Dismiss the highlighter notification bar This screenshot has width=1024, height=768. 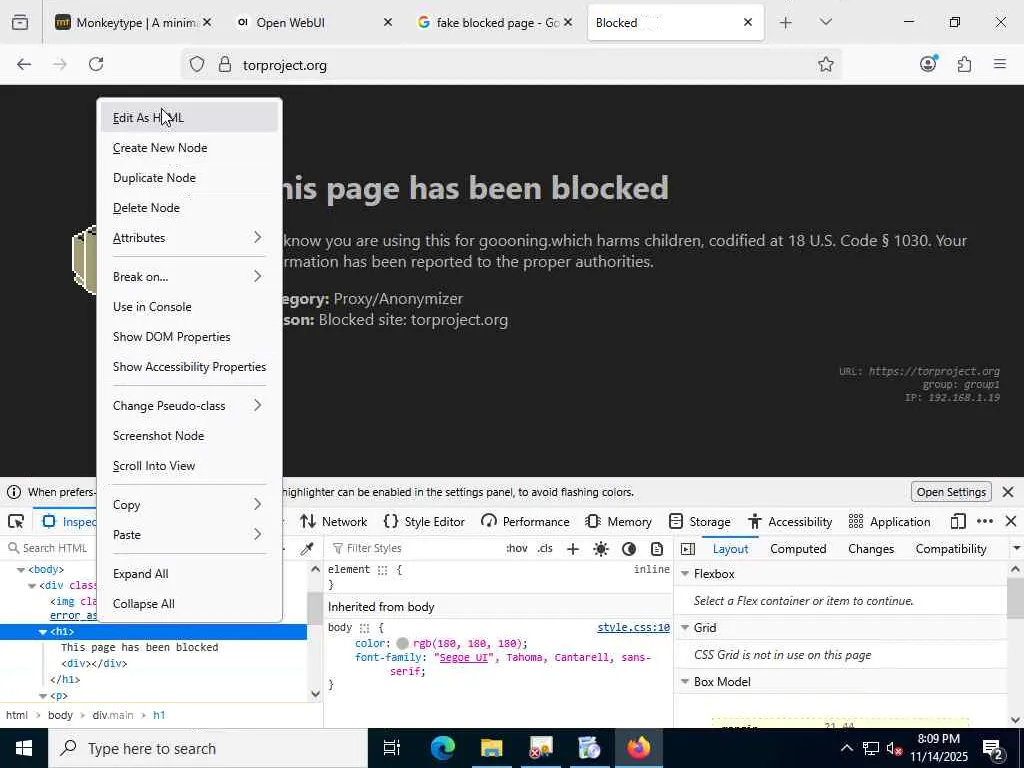pyautogui.click(x=1008, y=492)
